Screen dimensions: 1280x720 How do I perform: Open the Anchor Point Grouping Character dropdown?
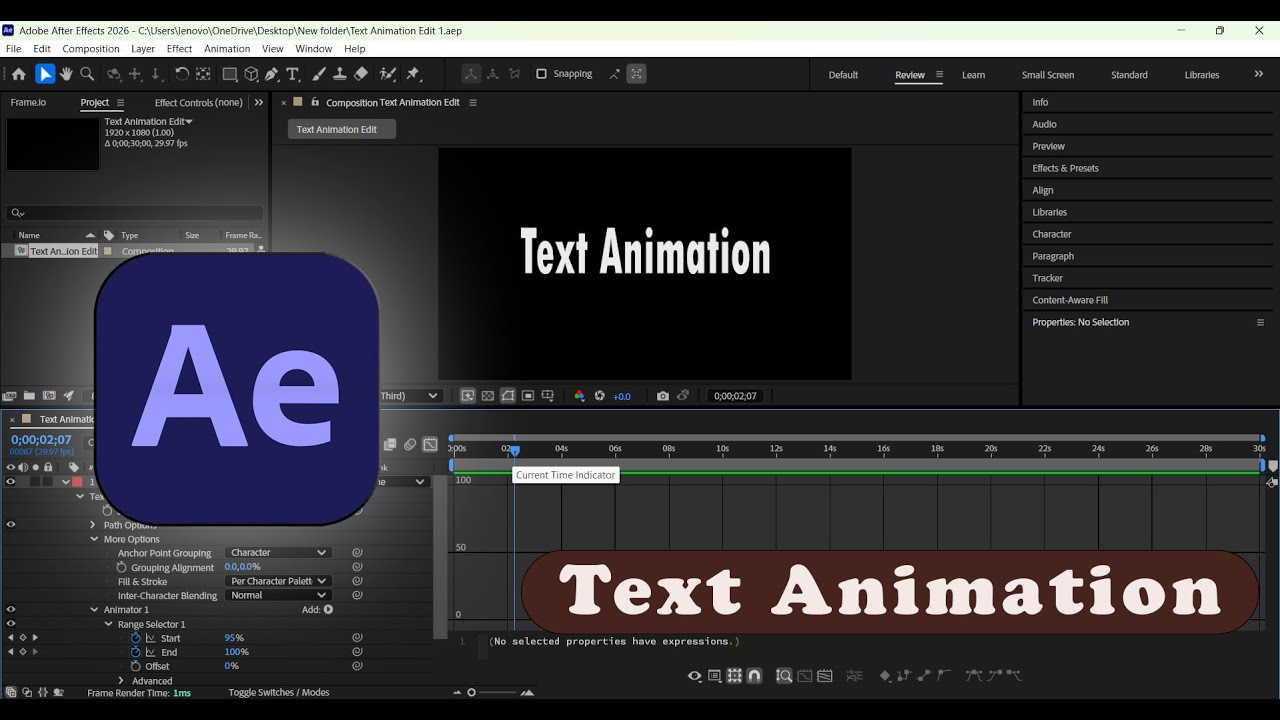click(x=278, y=553)
